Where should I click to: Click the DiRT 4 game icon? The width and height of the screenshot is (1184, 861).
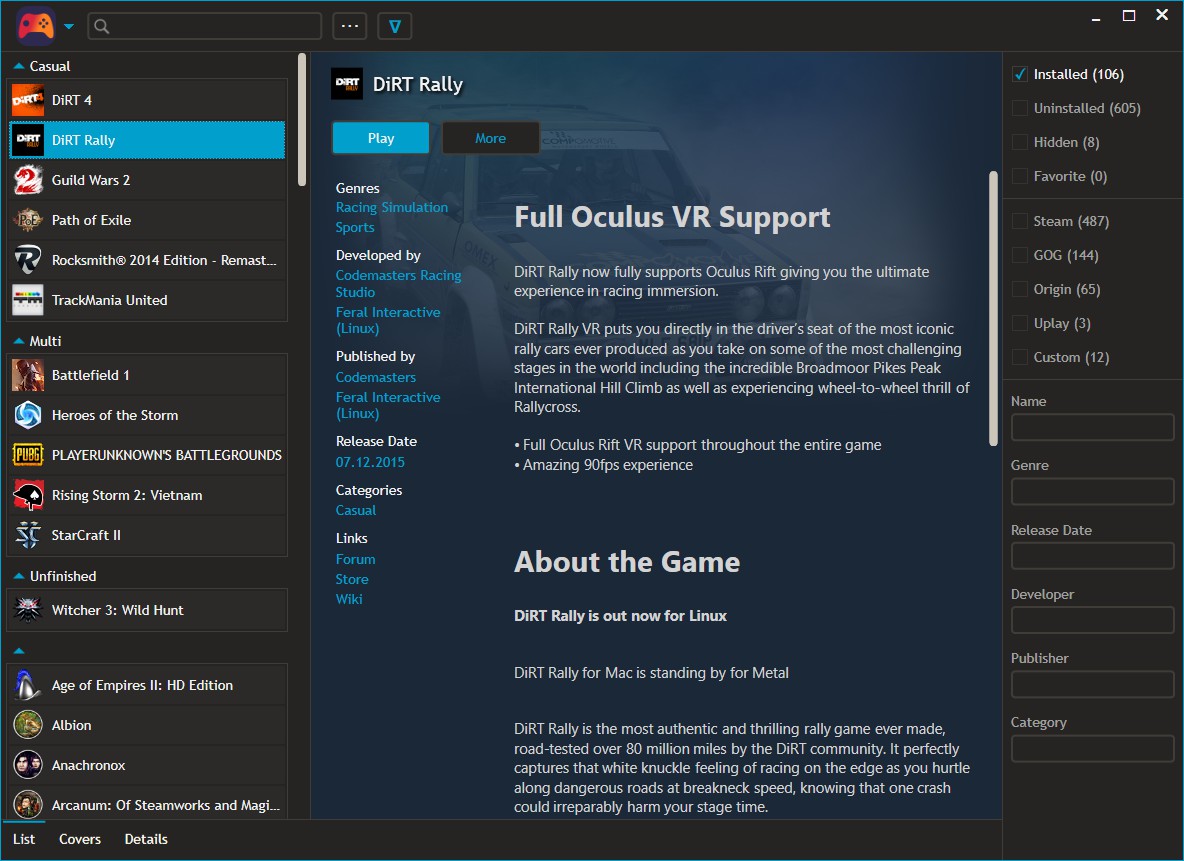tap(28, 100)
